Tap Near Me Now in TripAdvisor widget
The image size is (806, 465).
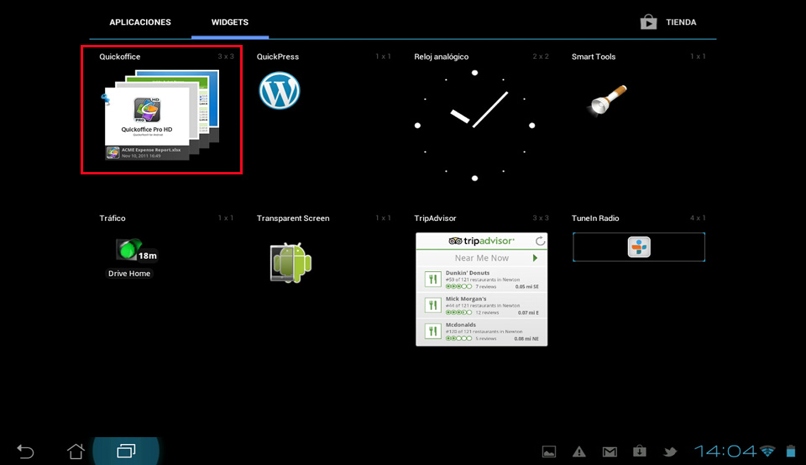coord(481,258)
